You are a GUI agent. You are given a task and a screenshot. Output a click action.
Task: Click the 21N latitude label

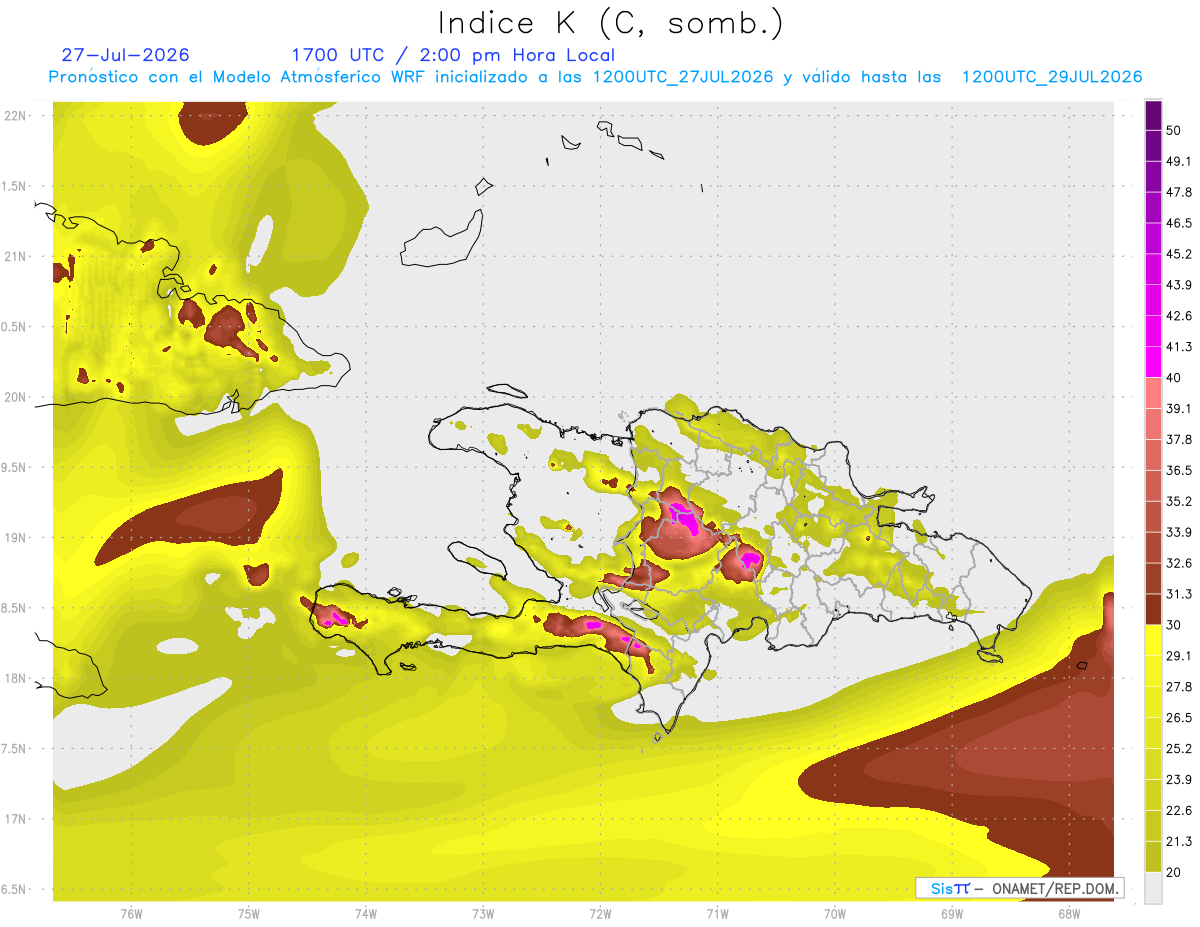(x=17, y=256)
